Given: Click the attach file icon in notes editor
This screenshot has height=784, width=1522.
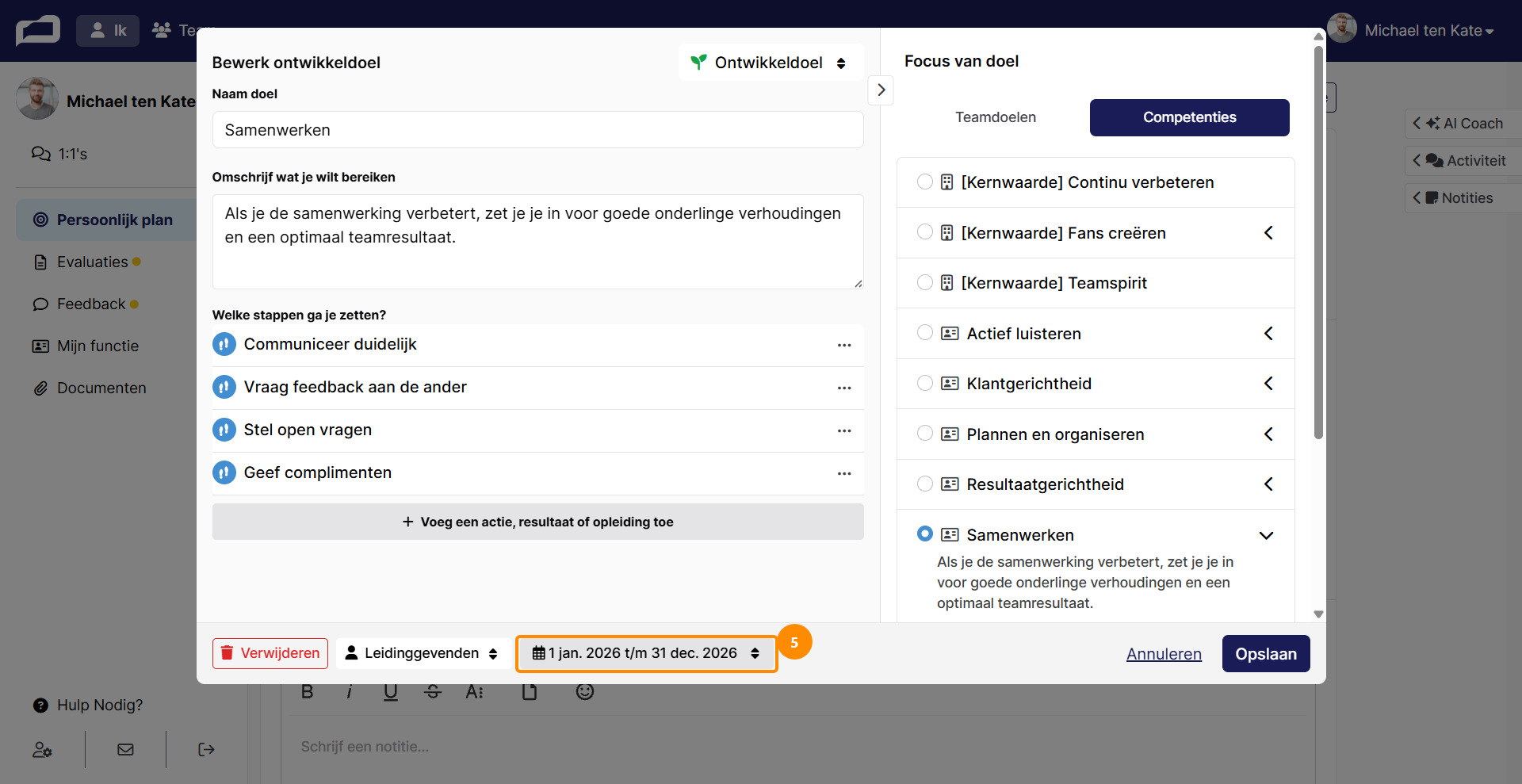Looking at the screenshot, I should 530,692.
